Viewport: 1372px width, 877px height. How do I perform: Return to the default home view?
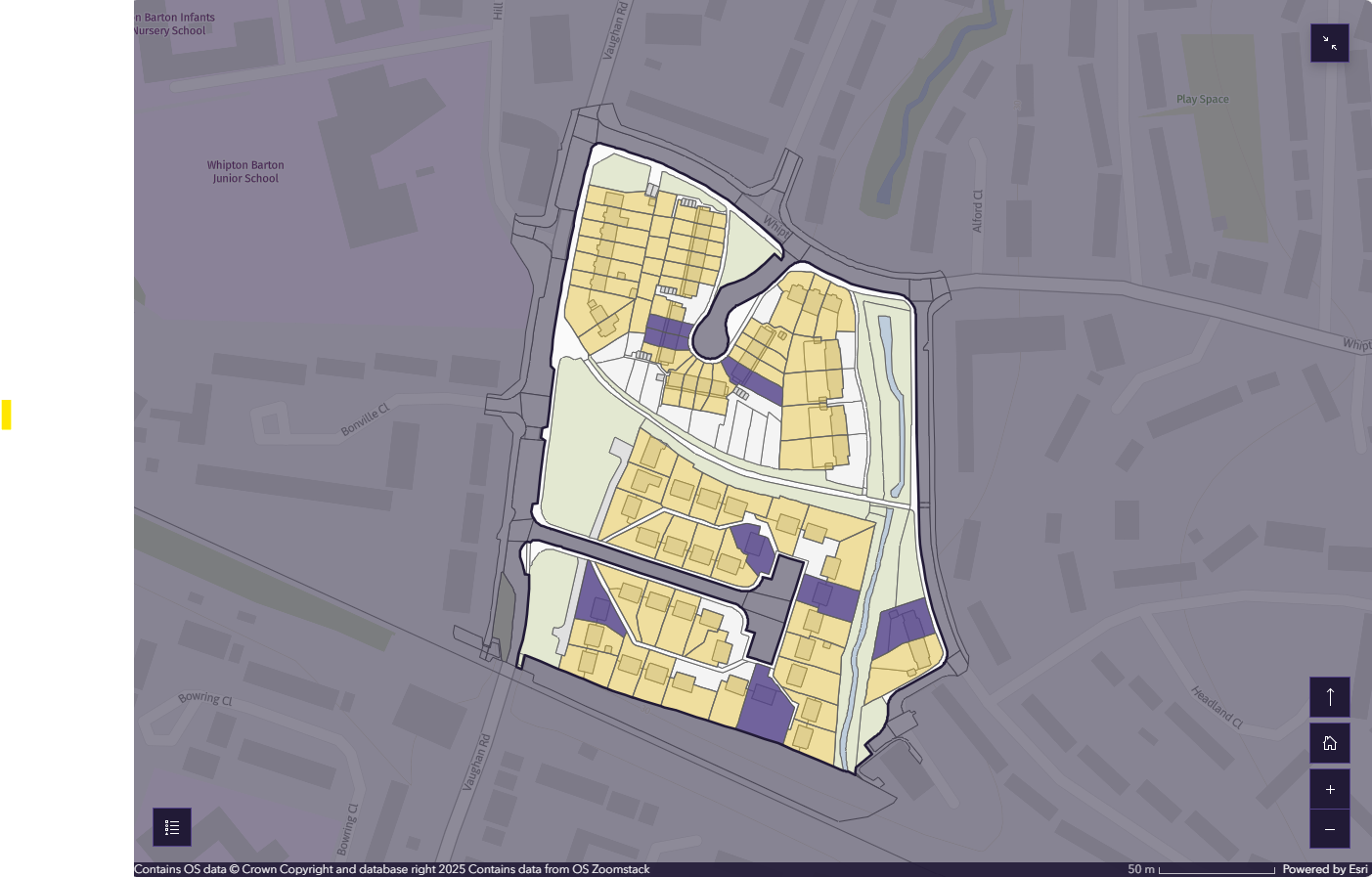(x=1329, y=743)
